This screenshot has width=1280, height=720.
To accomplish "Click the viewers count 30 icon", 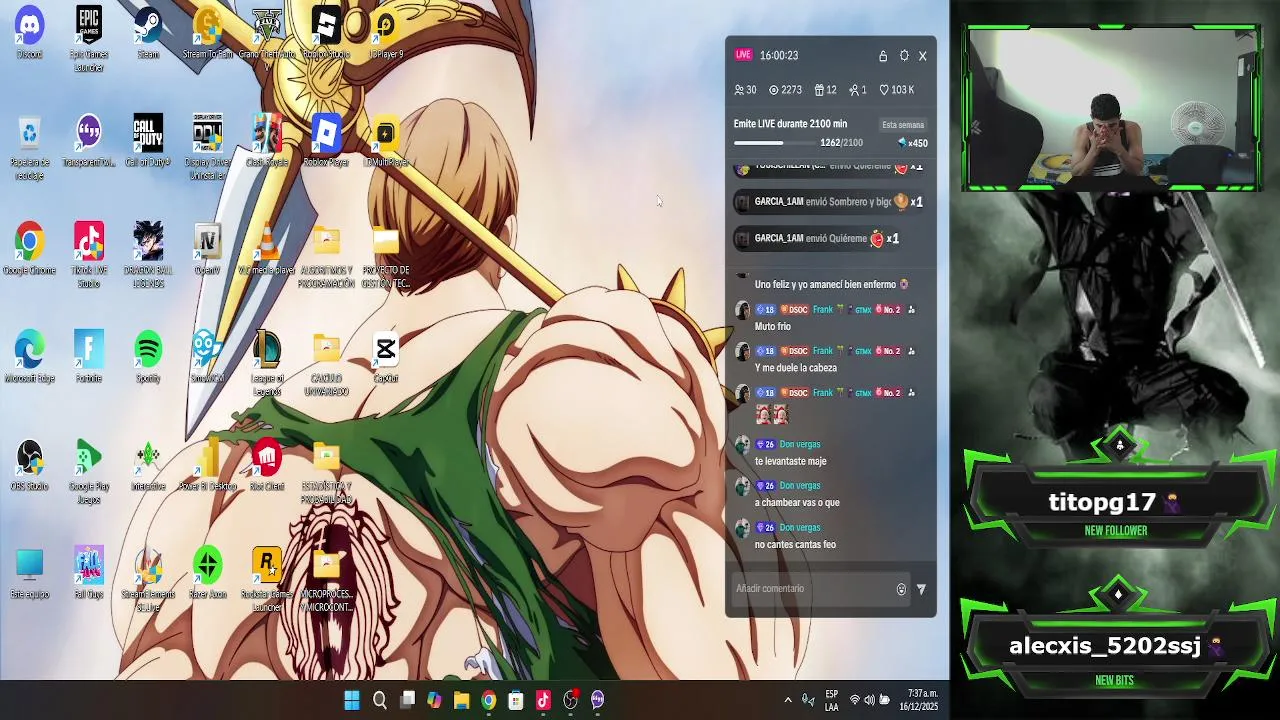I will (x=745, y=90).
